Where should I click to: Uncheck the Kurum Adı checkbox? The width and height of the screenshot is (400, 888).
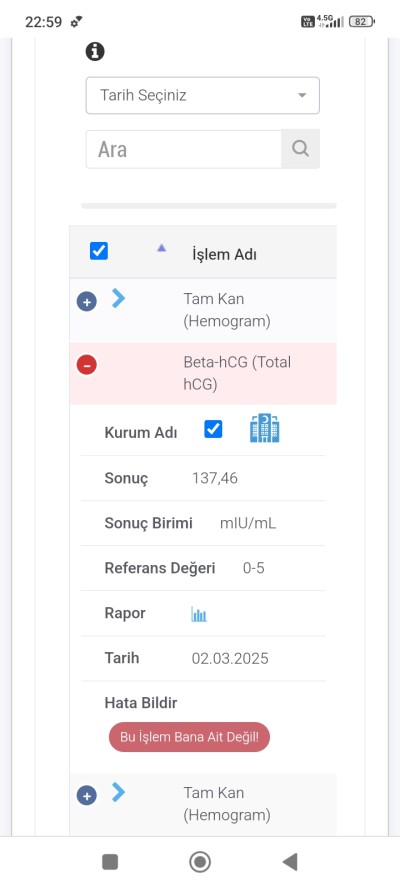(214, 429)
